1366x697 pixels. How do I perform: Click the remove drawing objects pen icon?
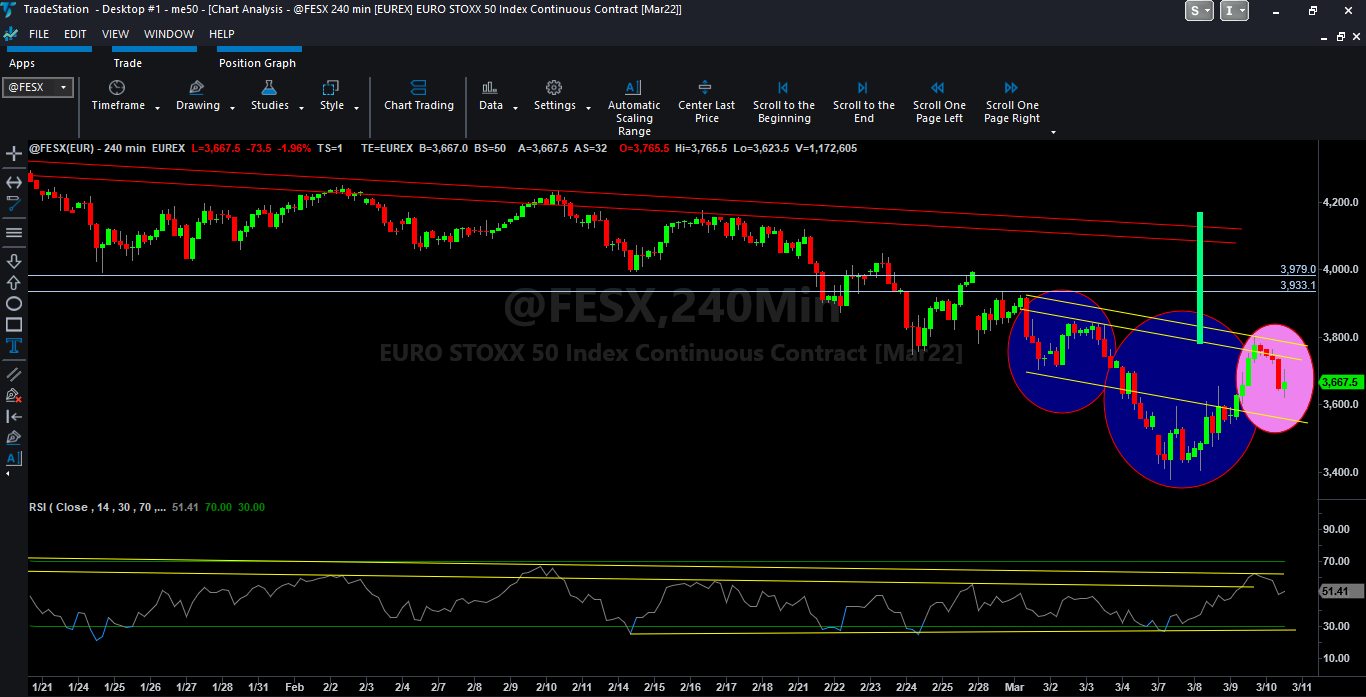coord(14,395)
